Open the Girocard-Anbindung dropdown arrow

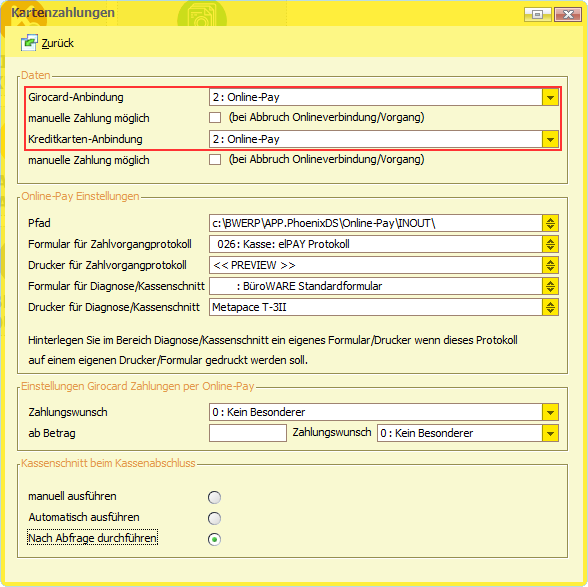click(550, 98)
